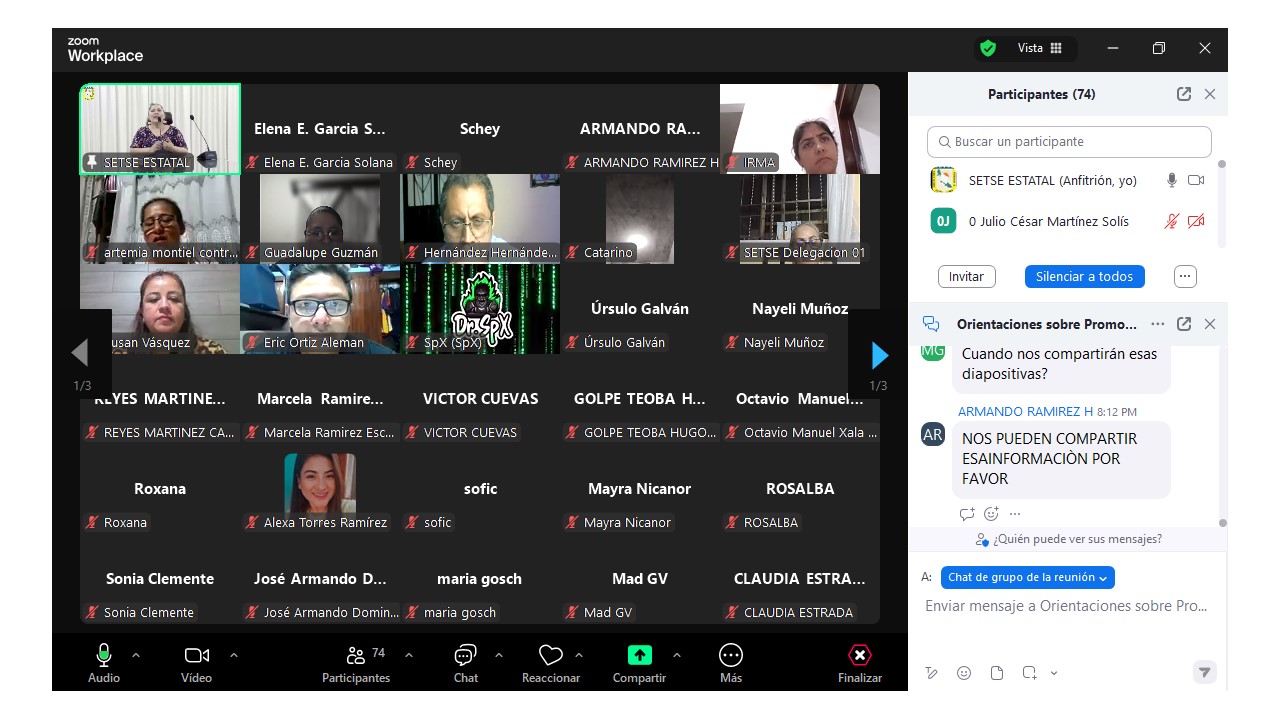Click the emoji smiley in chat composer
This screenshot has height=720, width=1280.
964,673
